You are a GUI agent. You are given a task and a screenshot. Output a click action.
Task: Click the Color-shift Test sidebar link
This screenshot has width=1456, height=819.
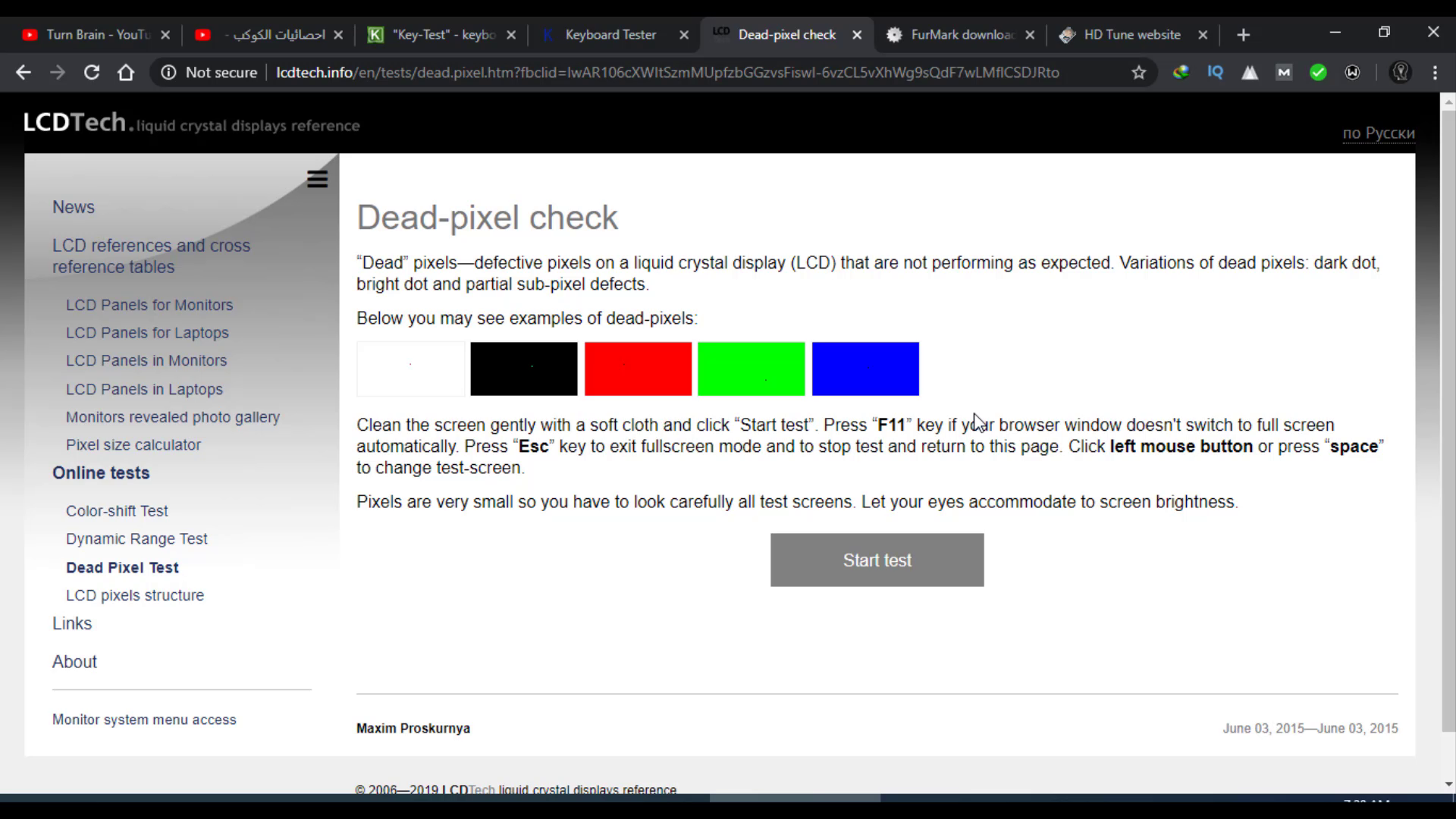(x=117, y=510)
